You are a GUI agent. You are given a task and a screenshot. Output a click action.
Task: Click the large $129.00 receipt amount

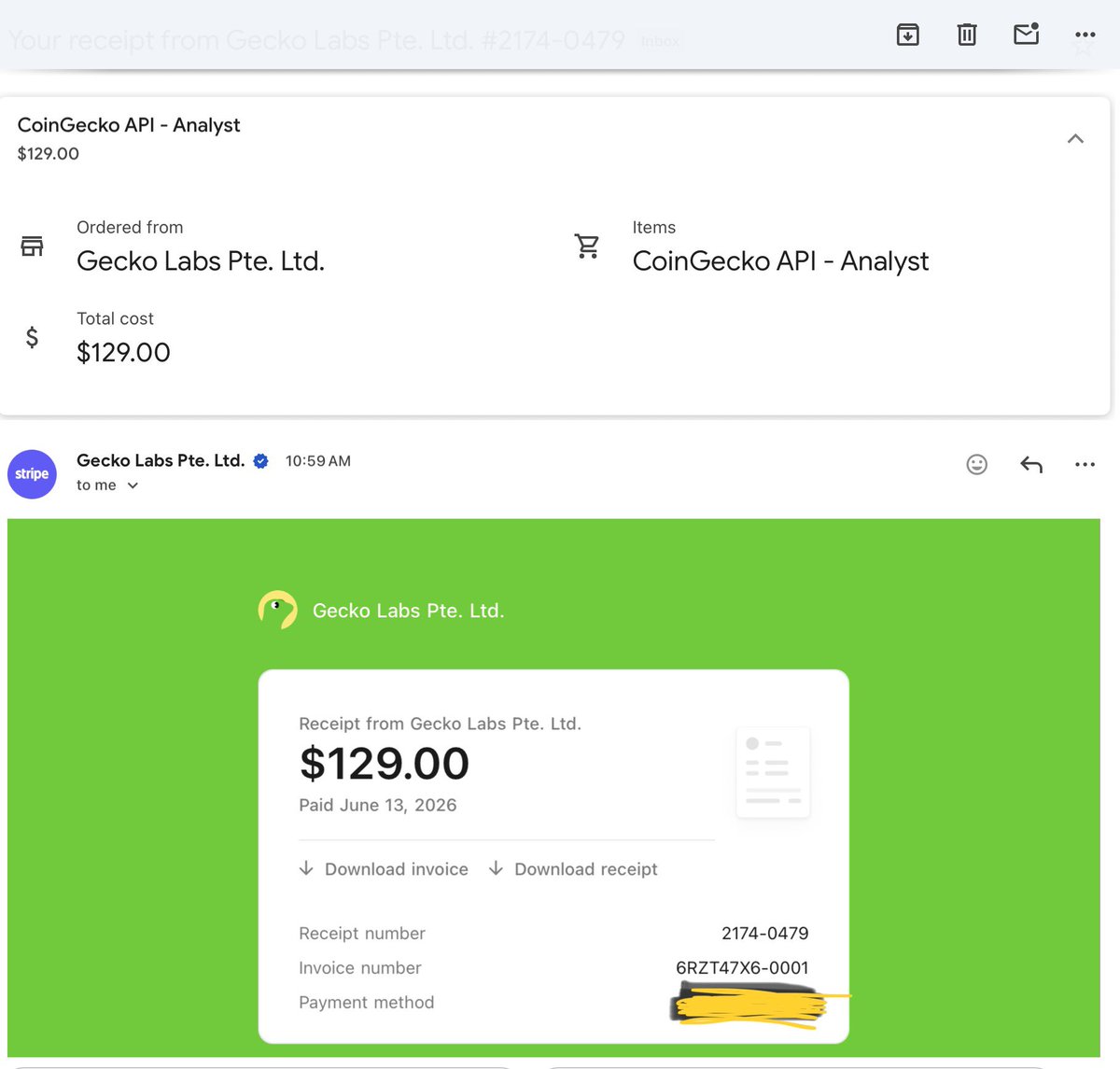(385, 764)
